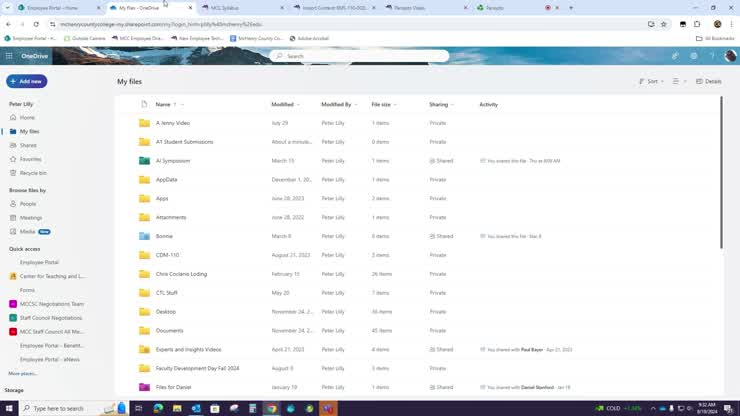The width and height of the screenshot is (740, 416).
Task: Open the File size column dropdown
Action: point(384,104)
